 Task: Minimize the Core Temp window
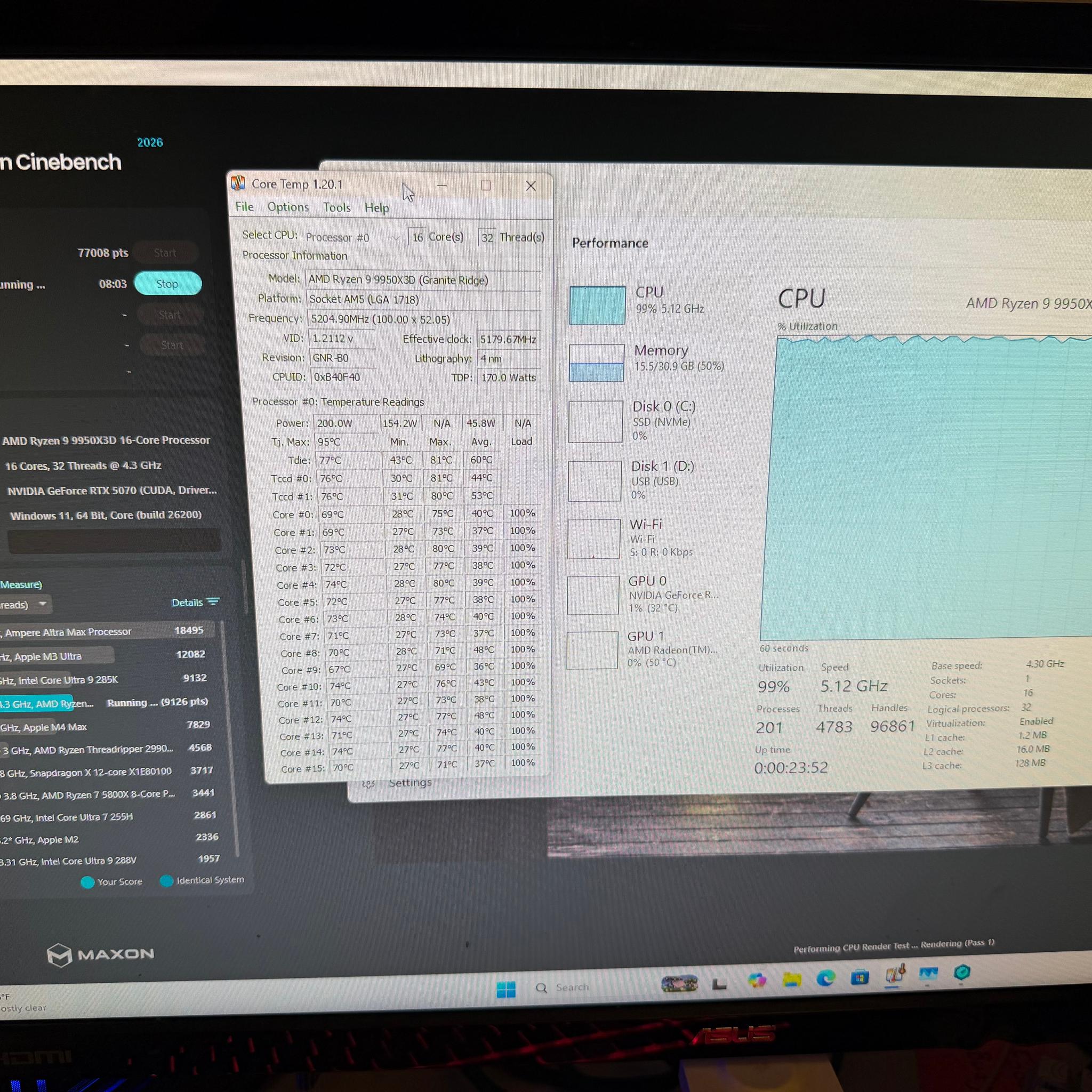[441, 186]
